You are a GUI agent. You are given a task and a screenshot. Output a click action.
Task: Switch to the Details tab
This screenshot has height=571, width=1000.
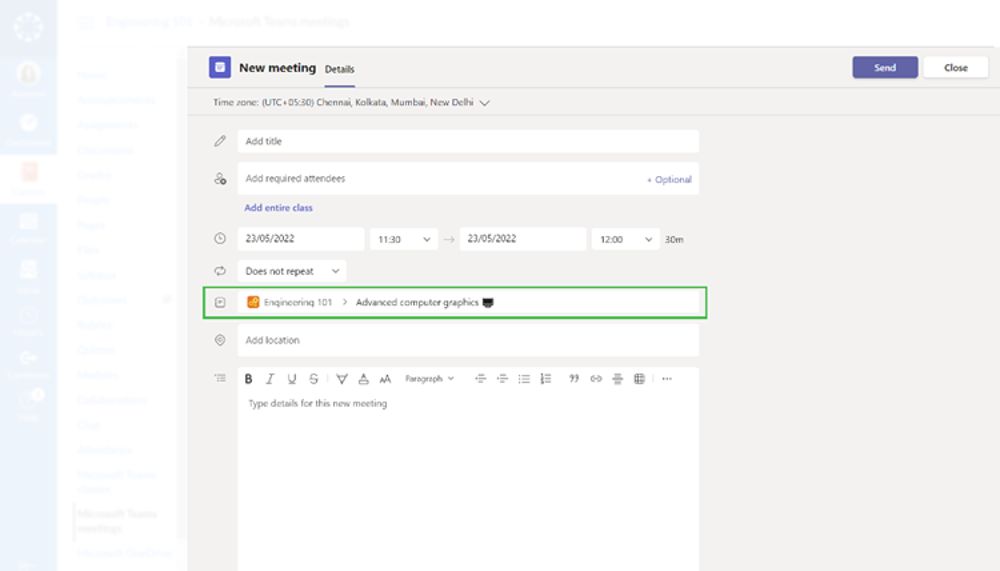pos(340,69)
